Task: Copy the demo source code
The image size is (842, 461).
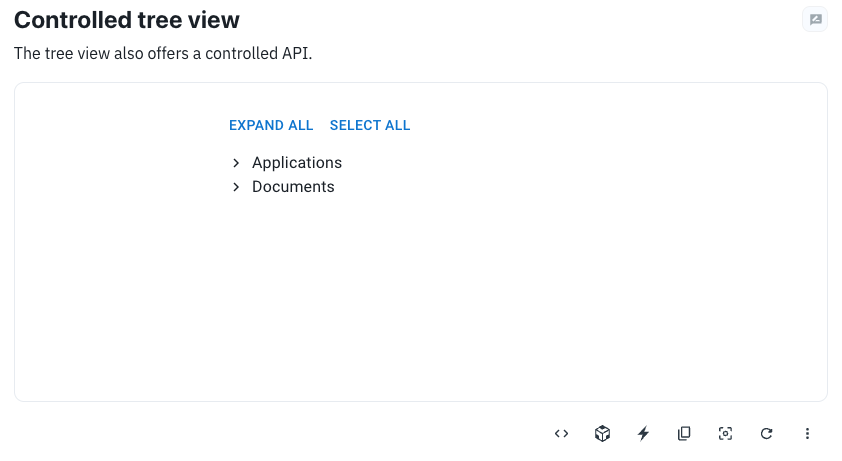Action: [x=684, y=433]
